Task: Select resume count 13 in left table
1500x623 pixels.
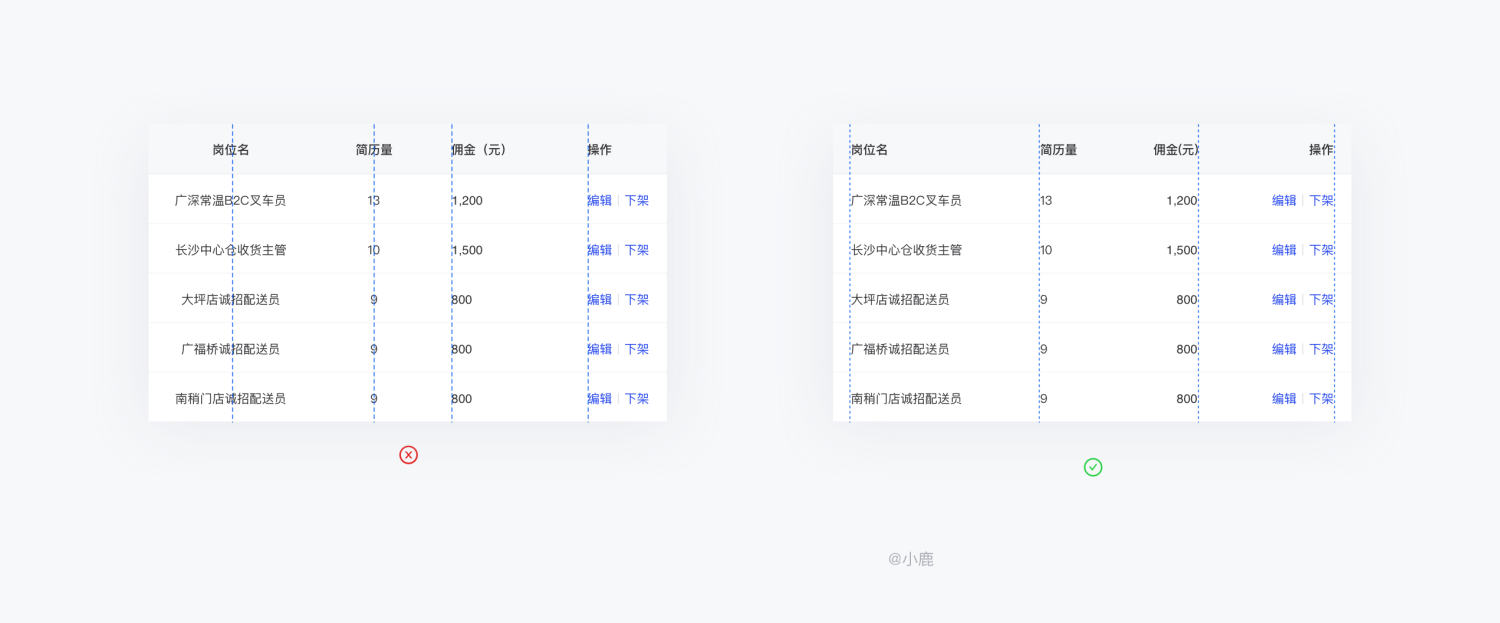Action: point(374,200)
